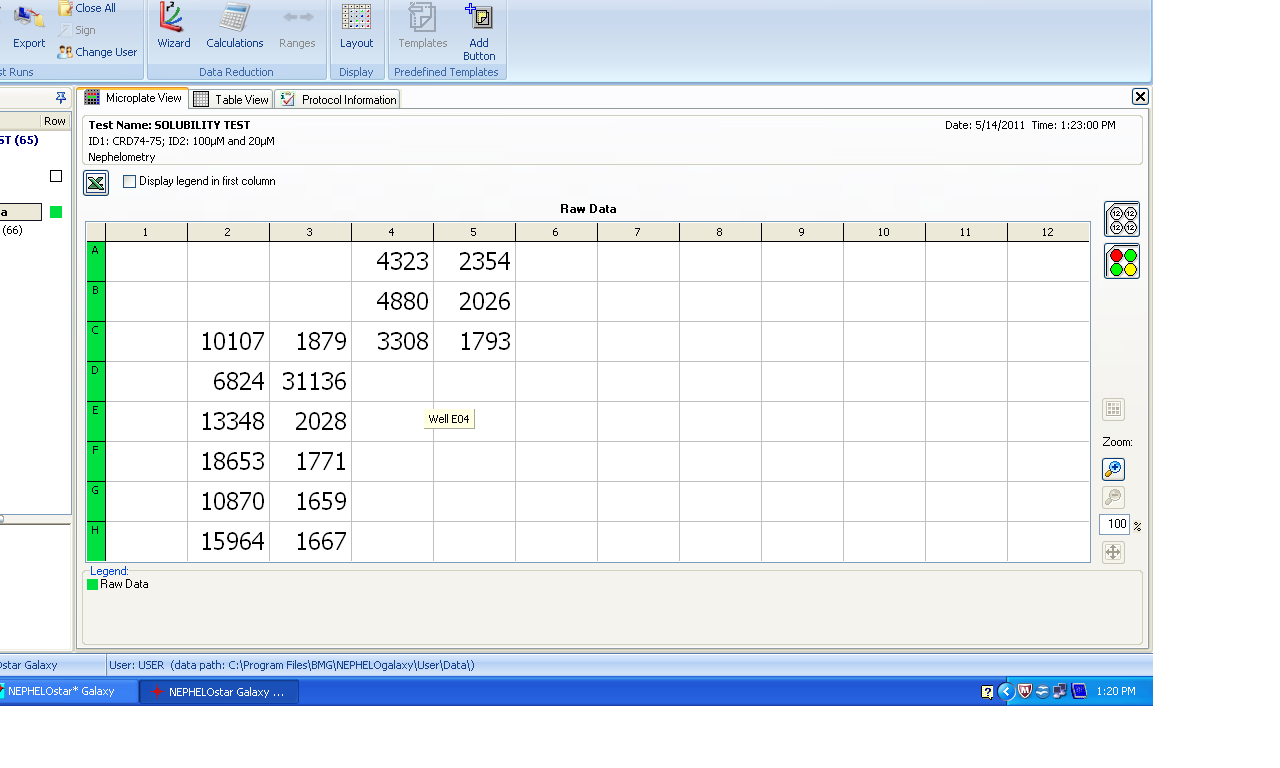Open the Calculations tool

tap(235, 26)
